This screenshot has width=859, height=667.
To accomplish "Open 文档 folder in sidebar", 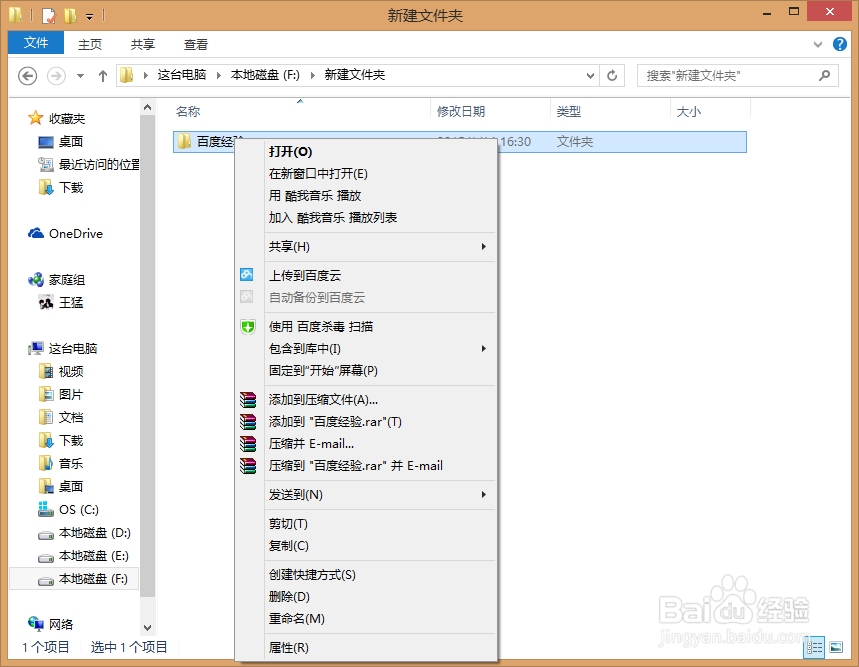I will click(61, 418).
